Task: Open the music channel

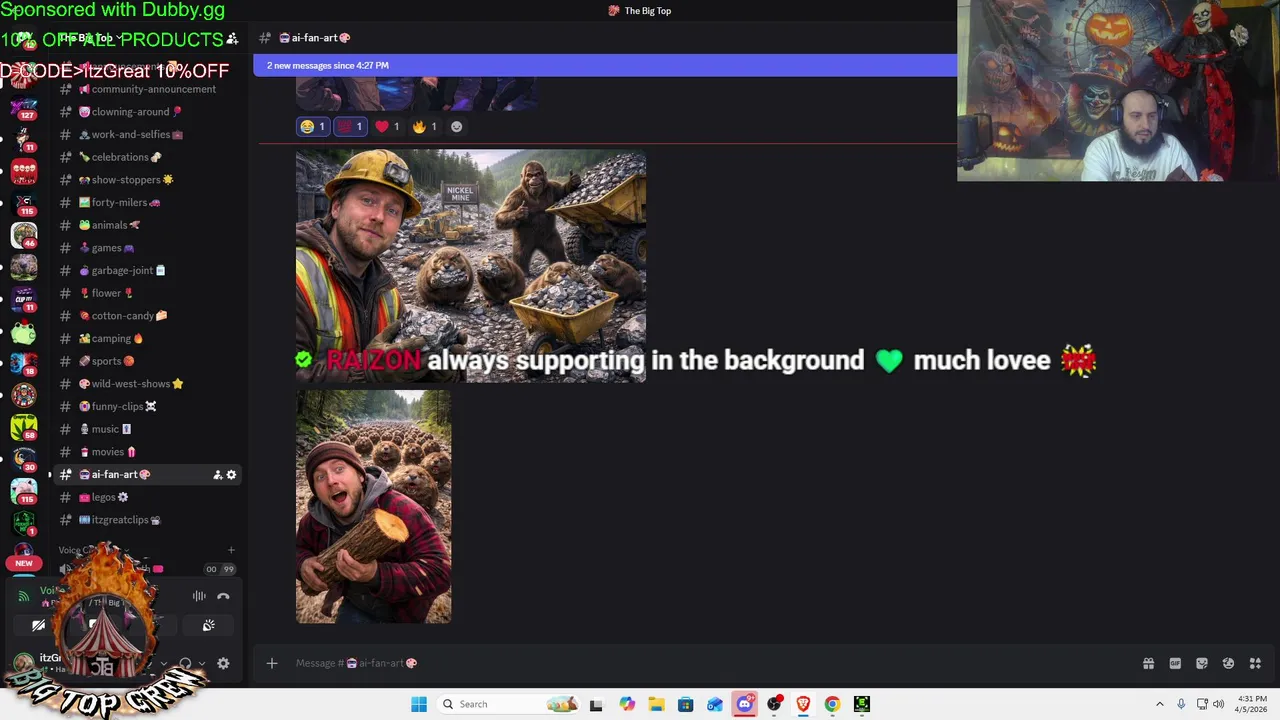Action: click(148, 429)
